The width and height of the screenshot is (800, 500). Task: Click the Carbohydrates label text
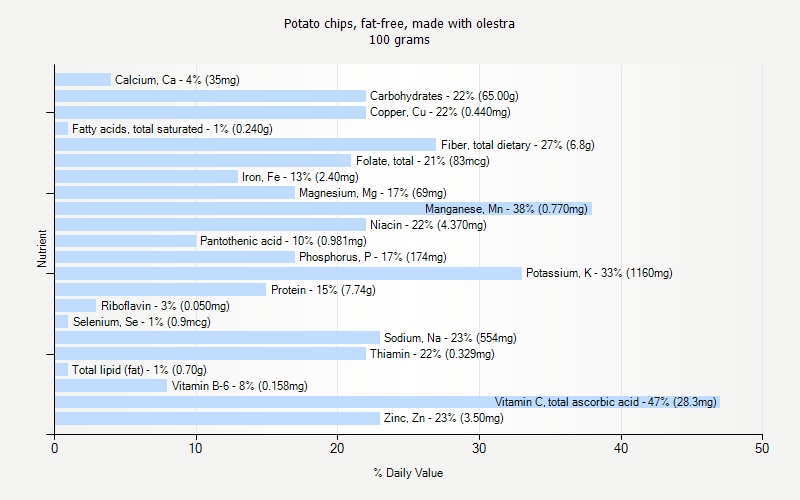(x=444, y=96)
